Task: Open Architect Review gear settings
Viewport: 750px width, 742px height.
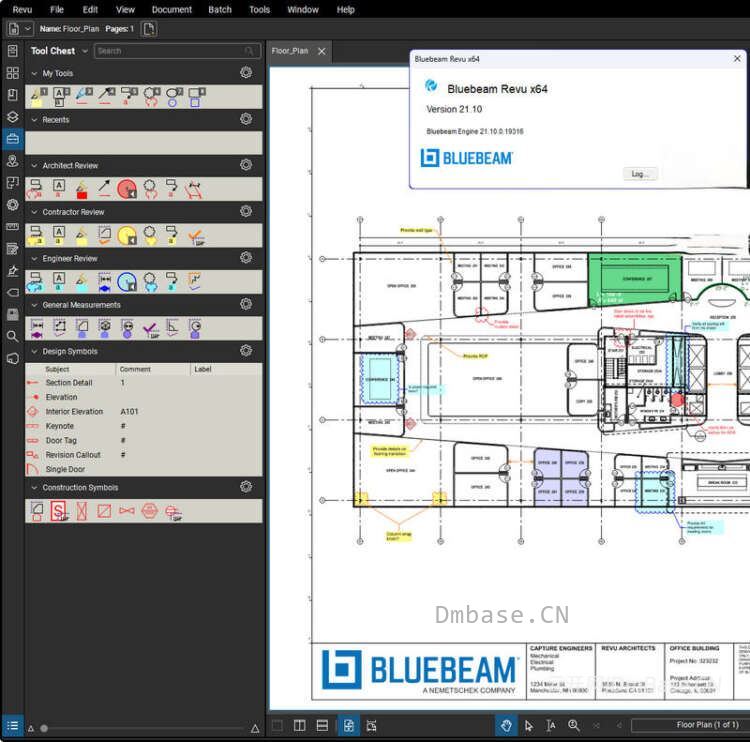Action: pyautogui.click(x=246, y=165)
